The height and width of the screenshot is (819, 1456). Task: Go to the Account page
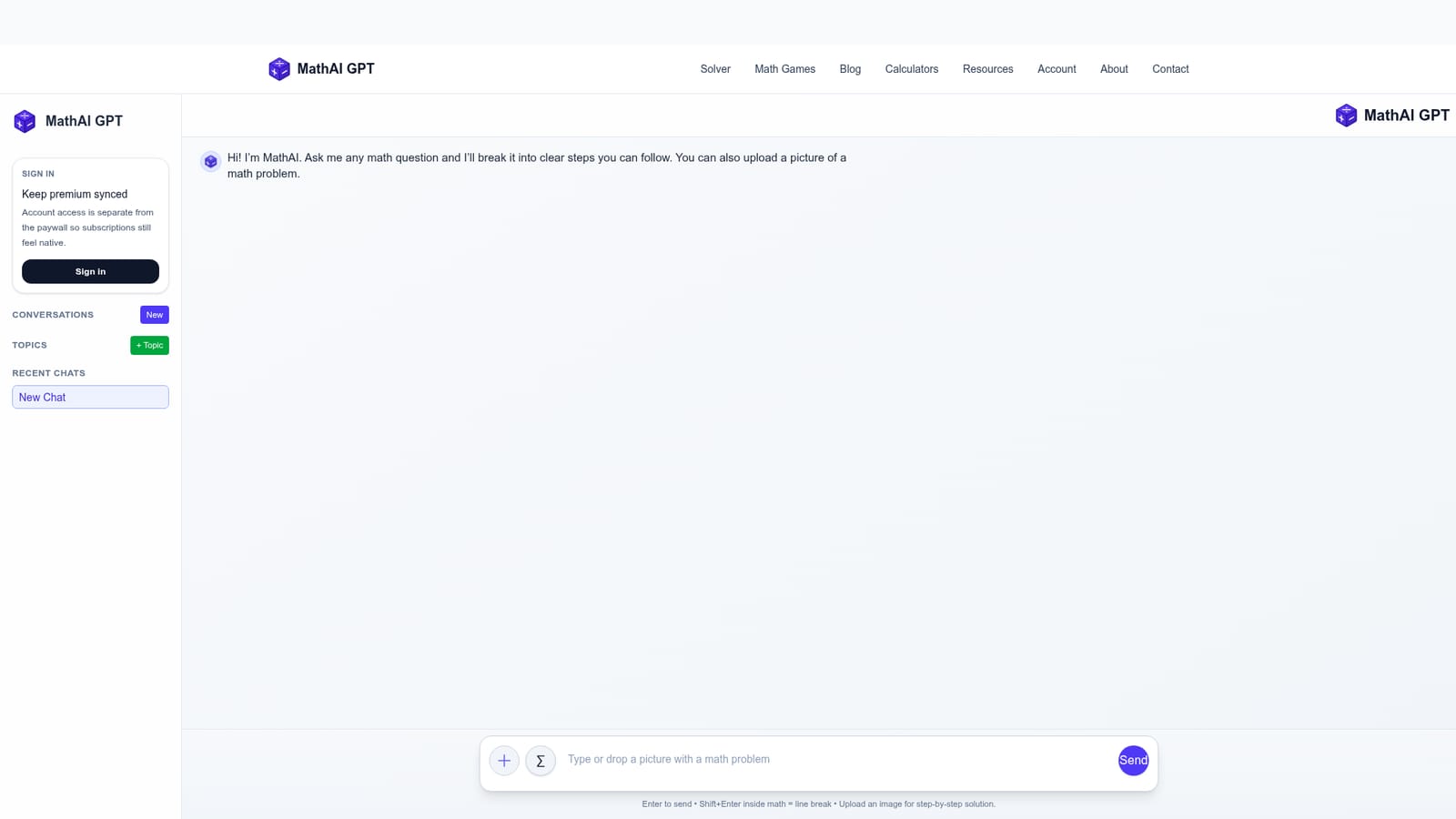(1057, 69)
